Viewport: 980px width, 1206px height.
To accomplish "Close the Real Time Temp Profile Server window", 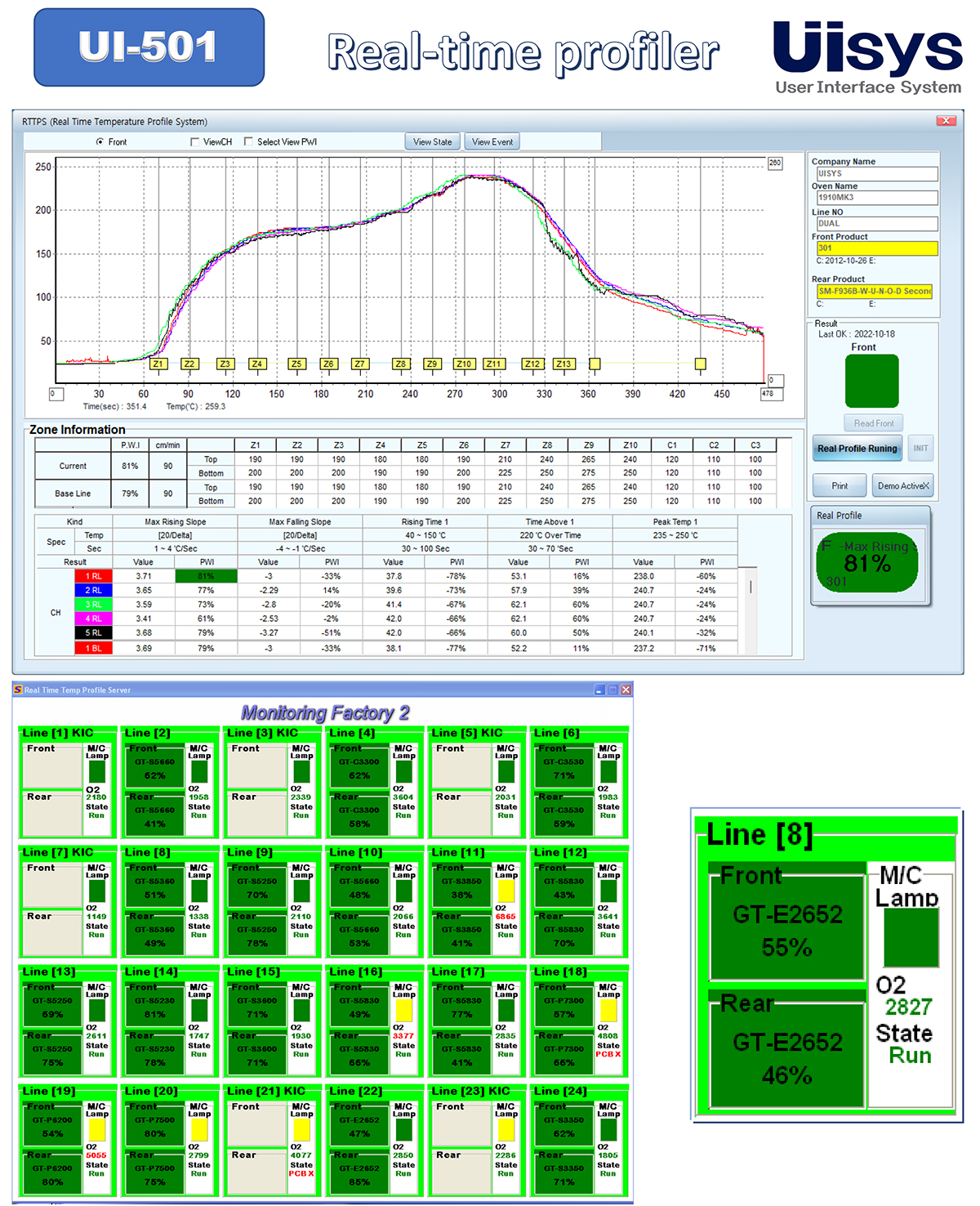I will [626, 690].
